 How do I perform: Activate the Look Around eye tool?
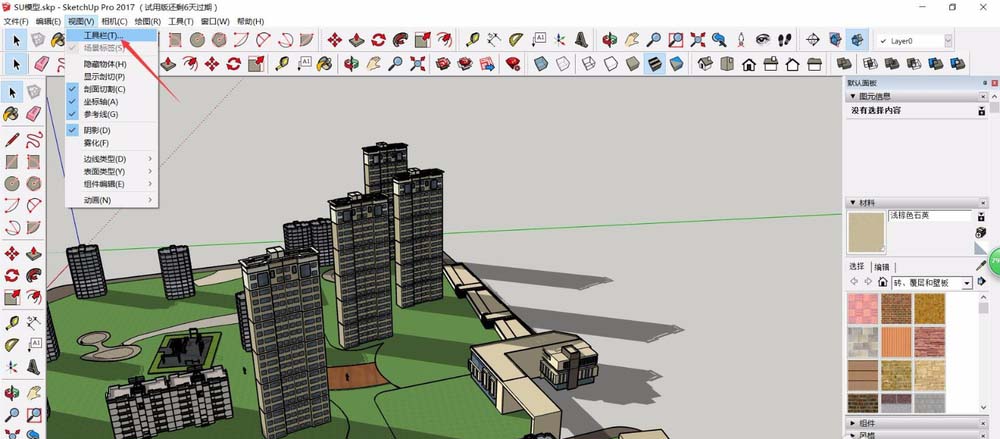point(763,40)
